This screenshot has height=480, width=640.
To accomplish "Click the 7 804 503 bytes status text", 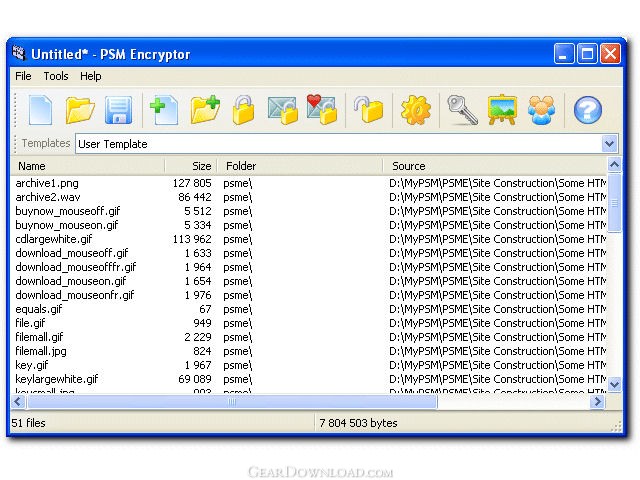I will click(358, 423).
